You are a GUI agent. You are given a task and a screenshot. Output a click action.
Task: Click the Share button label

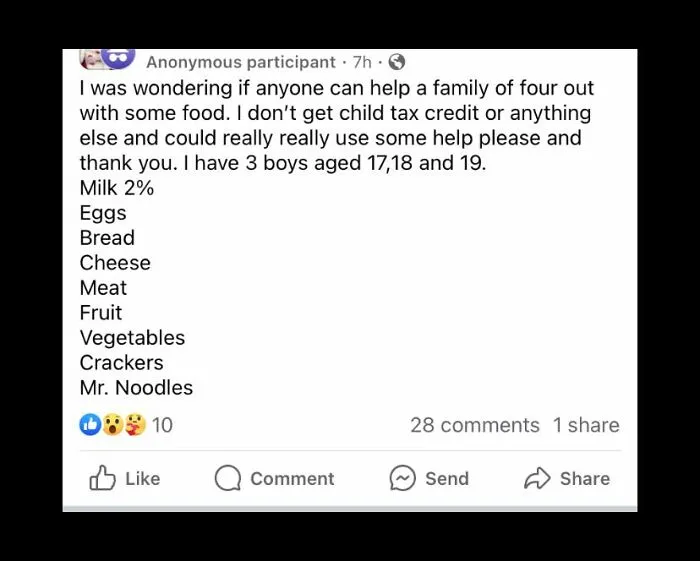click(x=585, y=478)
